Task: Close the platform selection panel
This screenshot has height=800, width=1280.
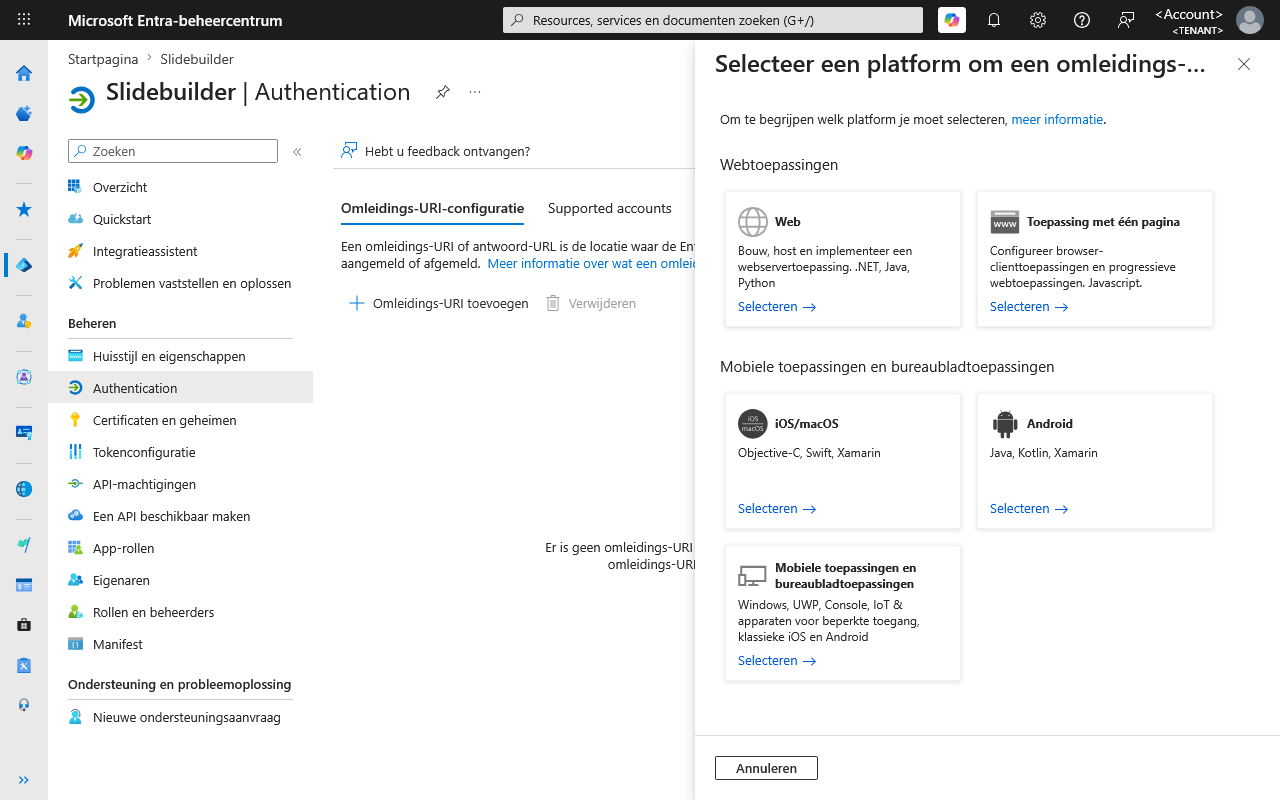Action: click(1244, 64)
